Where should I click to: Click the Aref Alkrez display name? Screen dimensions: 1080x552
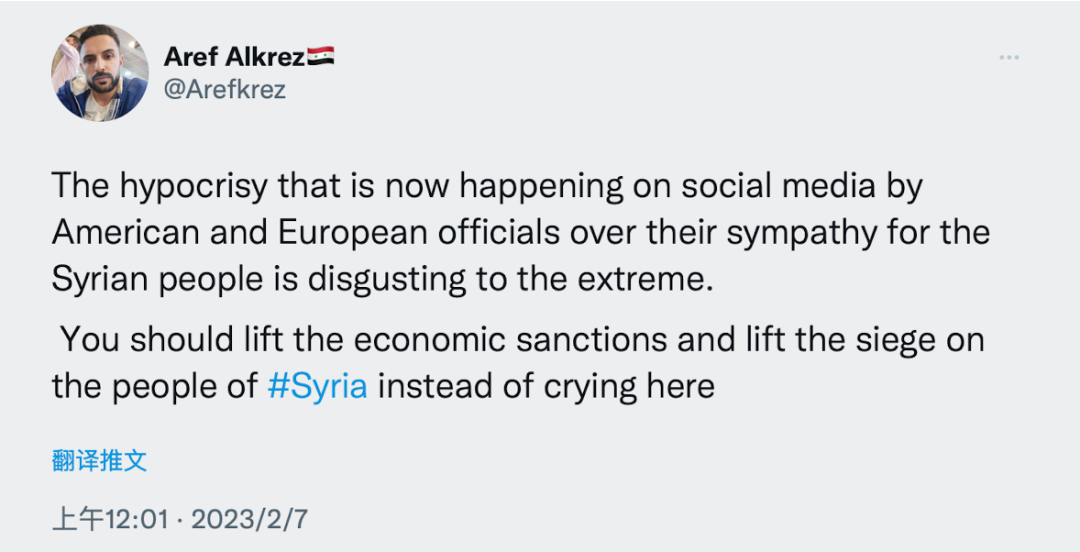point(233,57)
